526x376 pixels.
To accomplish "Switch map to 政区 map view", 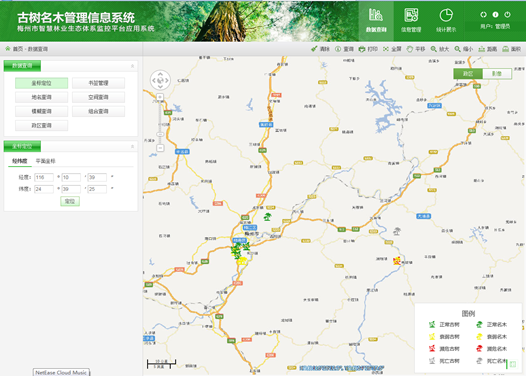I will [x=468, y=74].
